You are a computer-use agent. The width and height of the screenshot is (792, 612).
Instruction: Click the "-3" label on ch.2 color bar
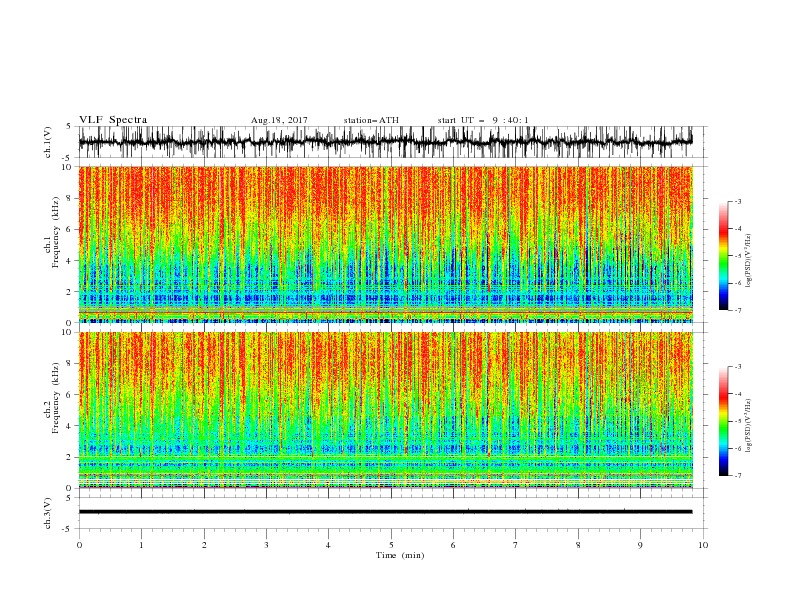738,367
